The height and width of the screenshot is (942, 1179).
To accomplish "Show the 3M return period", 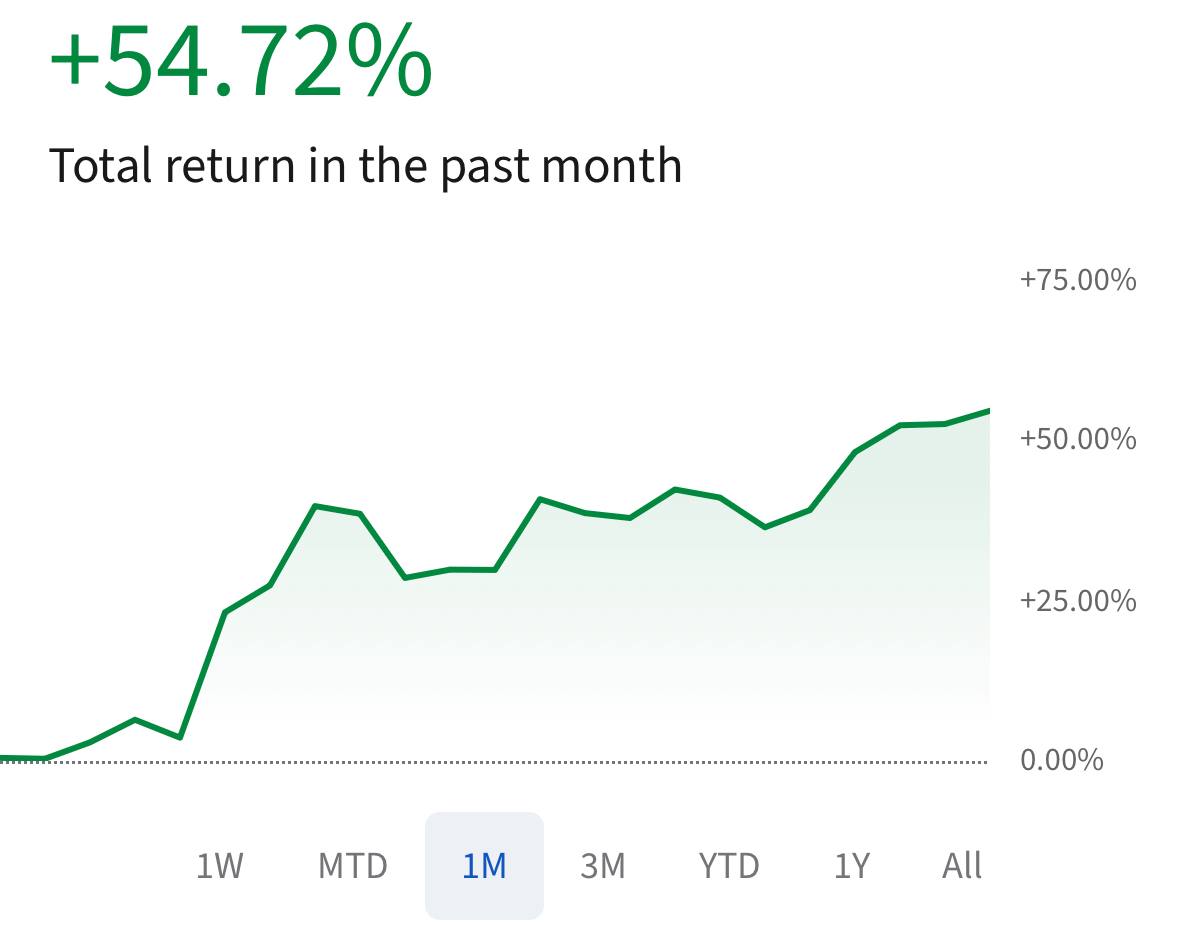I will (x=602, y=865).
